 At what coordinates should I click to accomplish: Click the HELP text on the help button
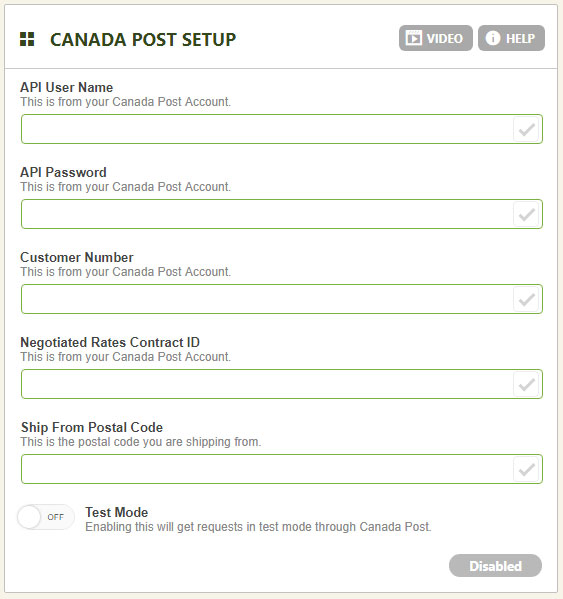pyautogui.click(x=520, y=38)
